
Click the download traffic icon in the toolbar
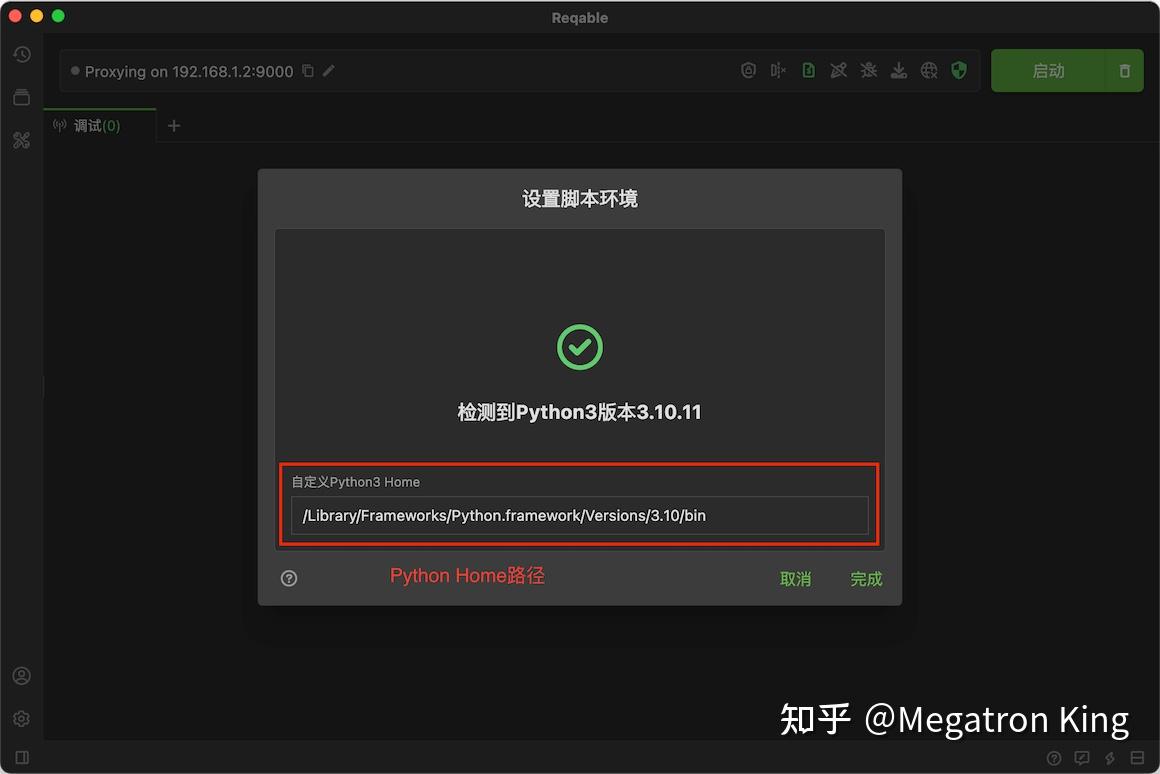(x=898, y=70)
